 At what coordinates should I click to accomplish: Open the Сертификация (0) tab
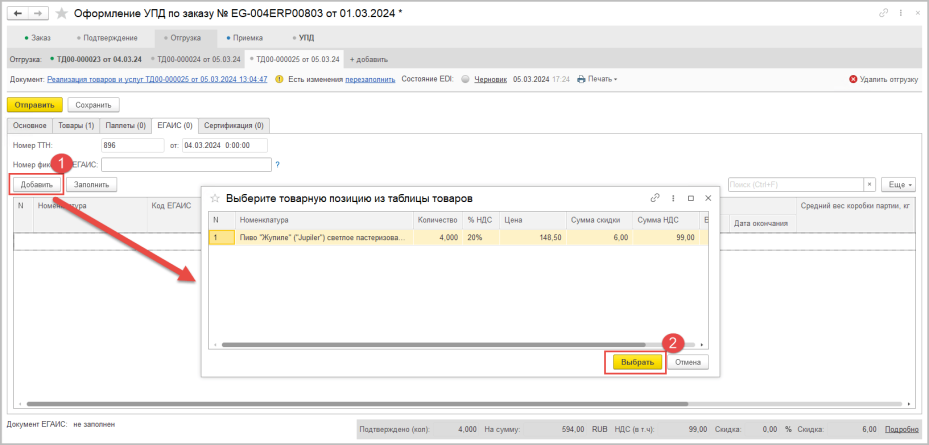234,126
